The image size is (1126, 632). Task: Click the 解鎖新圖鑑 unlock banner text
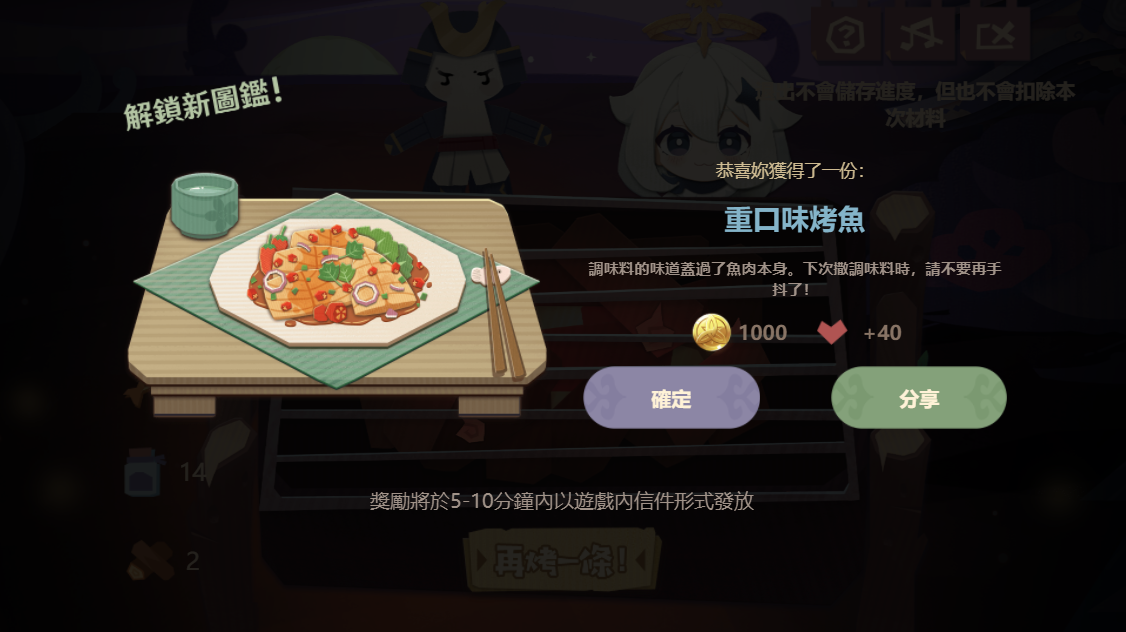click(203, 103)
